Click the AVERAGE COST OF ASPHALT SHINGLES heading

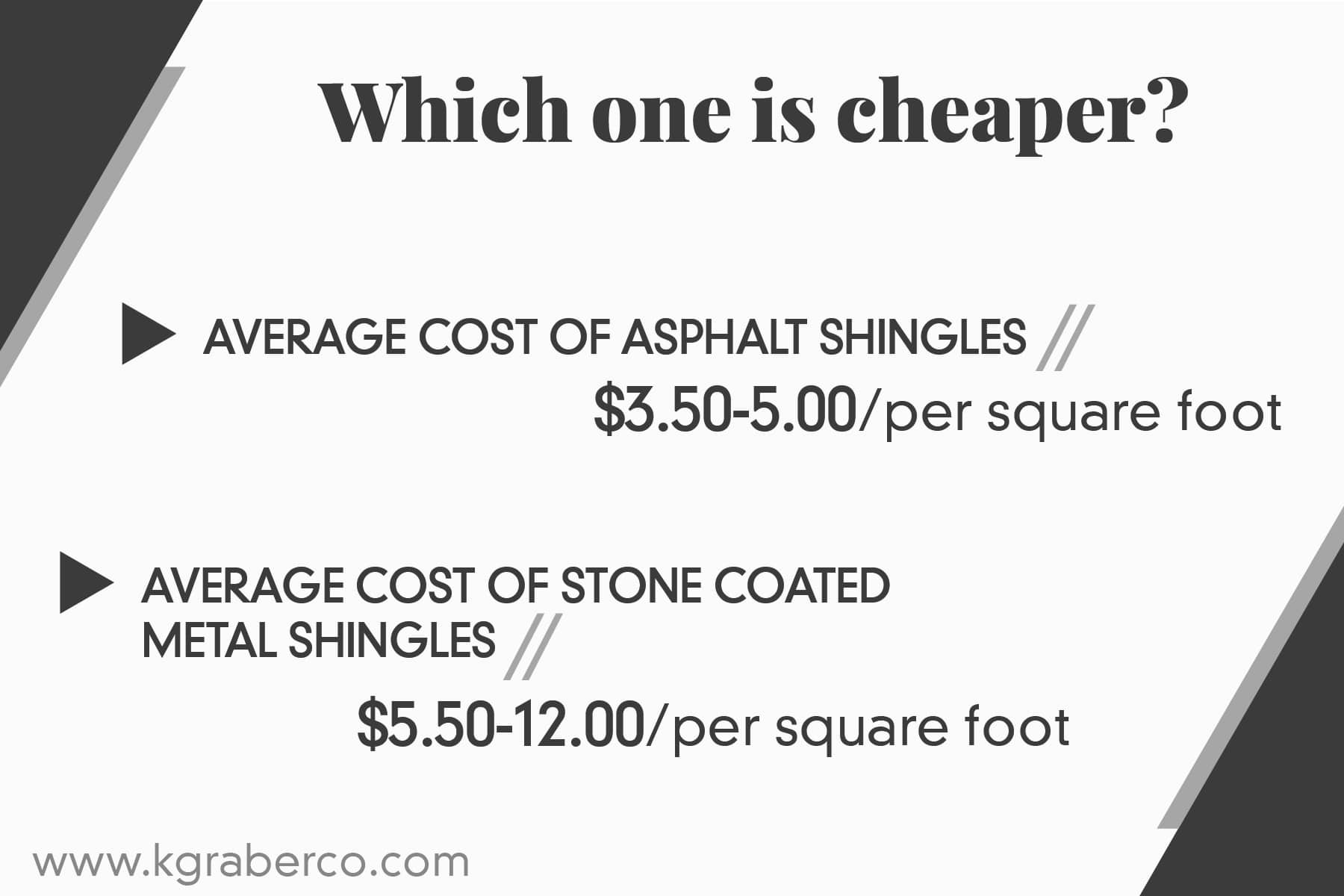(615, 337)
